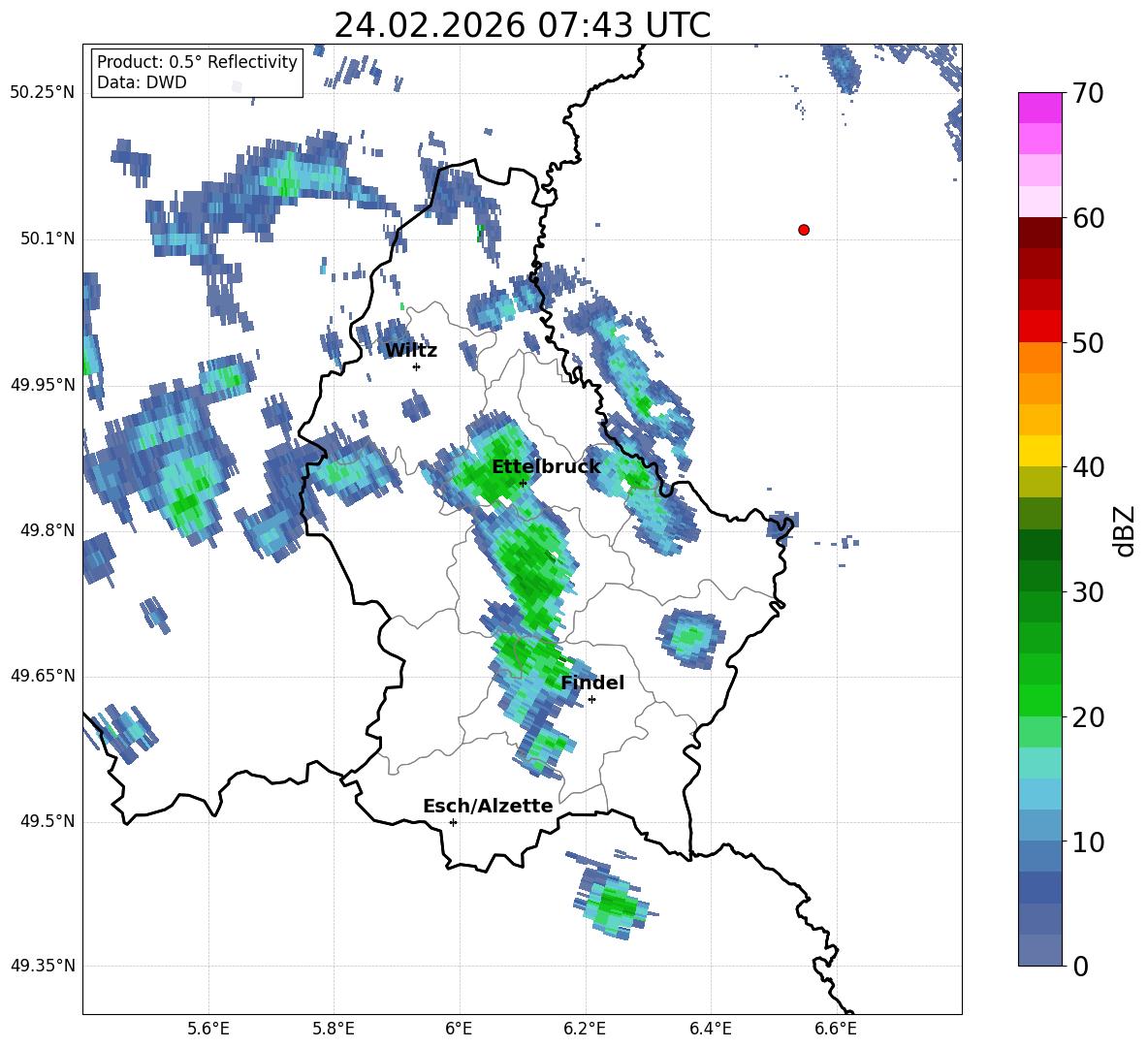Screen dimensions: 1148x1048
Task: Click the 40 tick on the colorbar
Action: (1089, 467)
